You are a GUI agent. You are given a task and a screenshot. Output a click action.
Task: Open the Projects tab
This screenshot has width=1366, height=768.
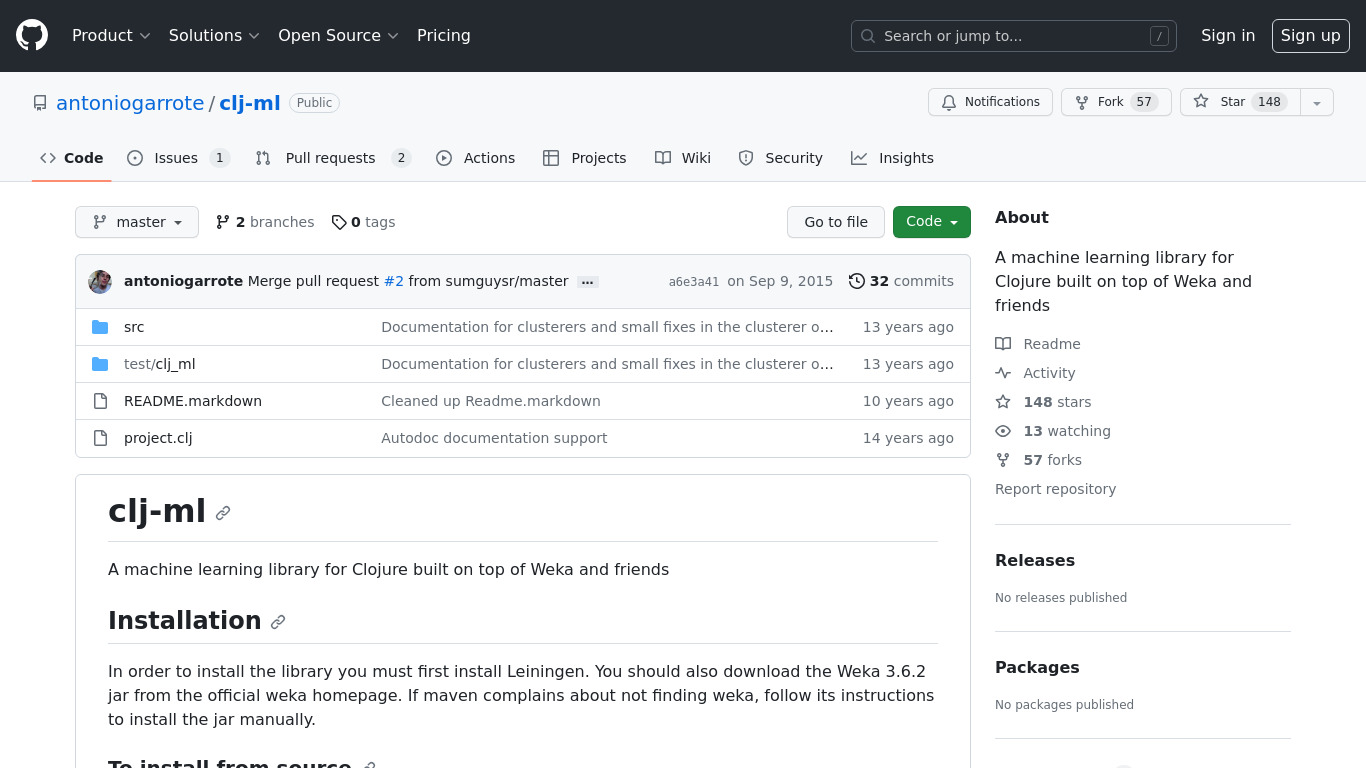(x=585, y=158)
